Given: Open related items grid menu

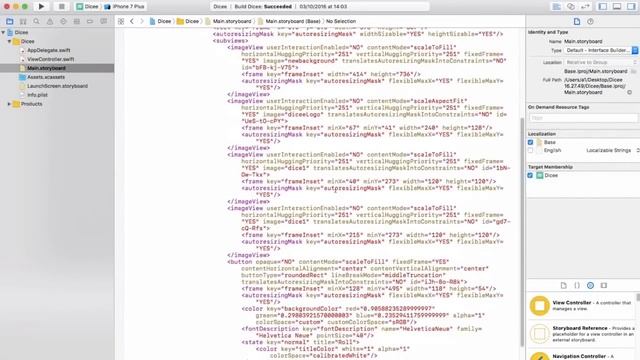Looking at the screenshot, I should [x=121, y=21].
